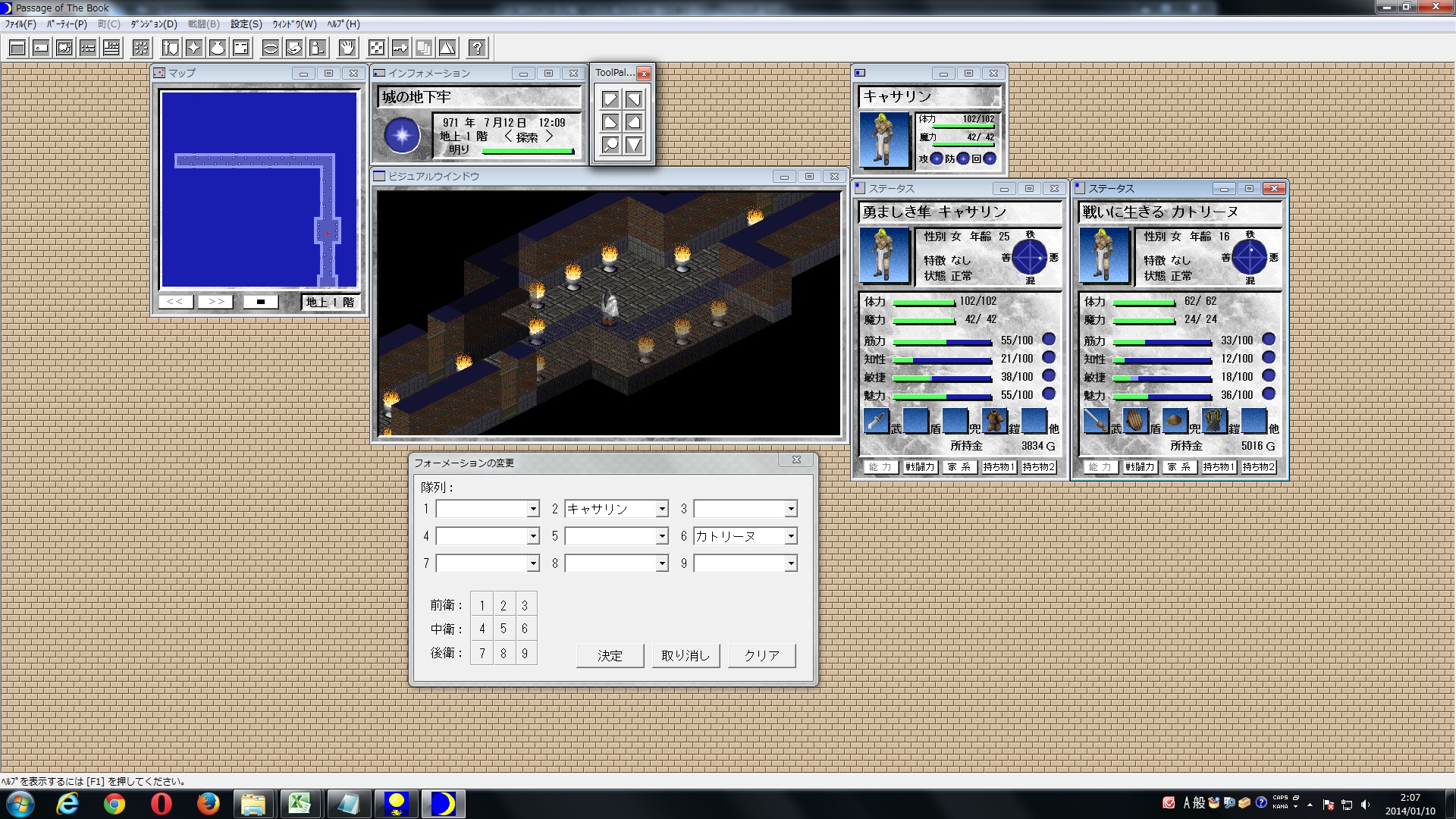
Task: Click the ring icon on the toolbar
Action: 271,48
